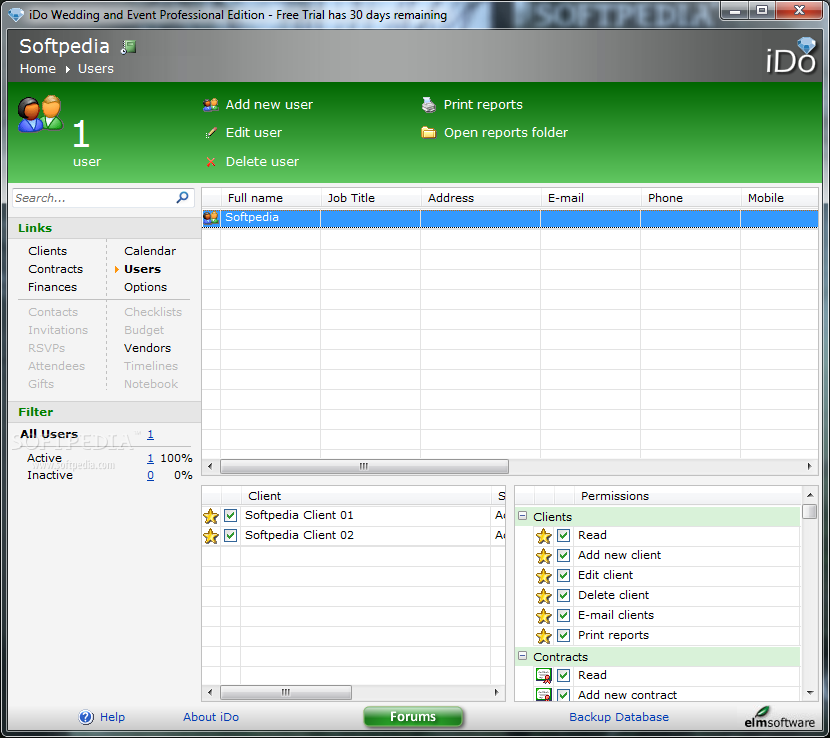Click Inactive users count link
The image size is (830, 738).
tap(150, 475)
